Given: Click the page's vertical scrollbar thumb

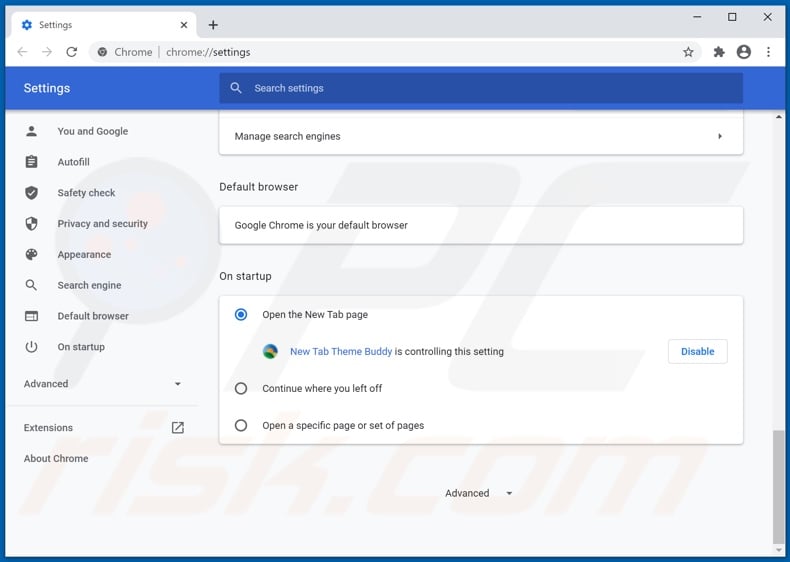Looking at the screenshot, I should pos(778,486).
